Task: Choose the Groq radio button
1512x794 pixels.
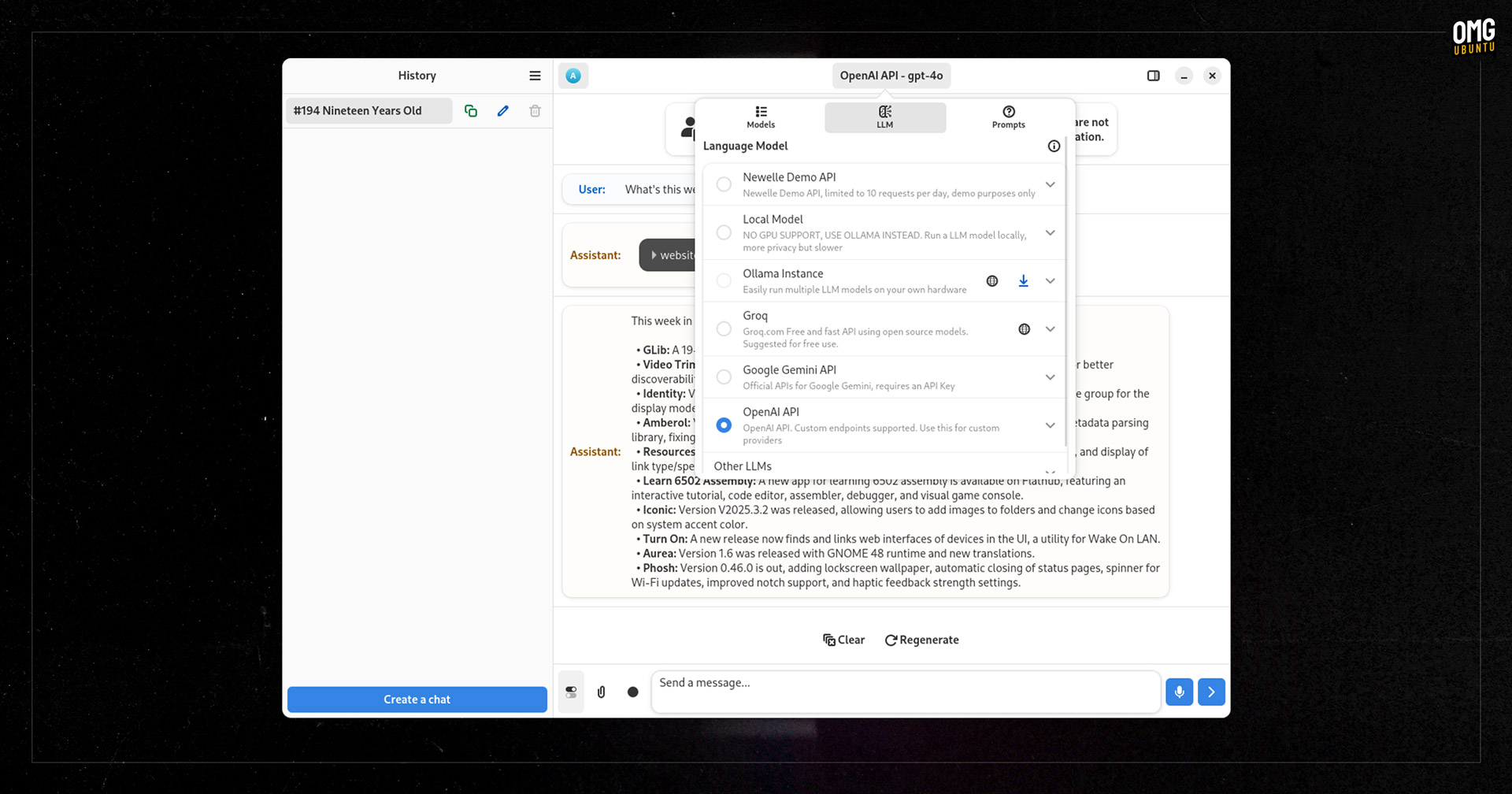Action: click(x=724, y=329)
